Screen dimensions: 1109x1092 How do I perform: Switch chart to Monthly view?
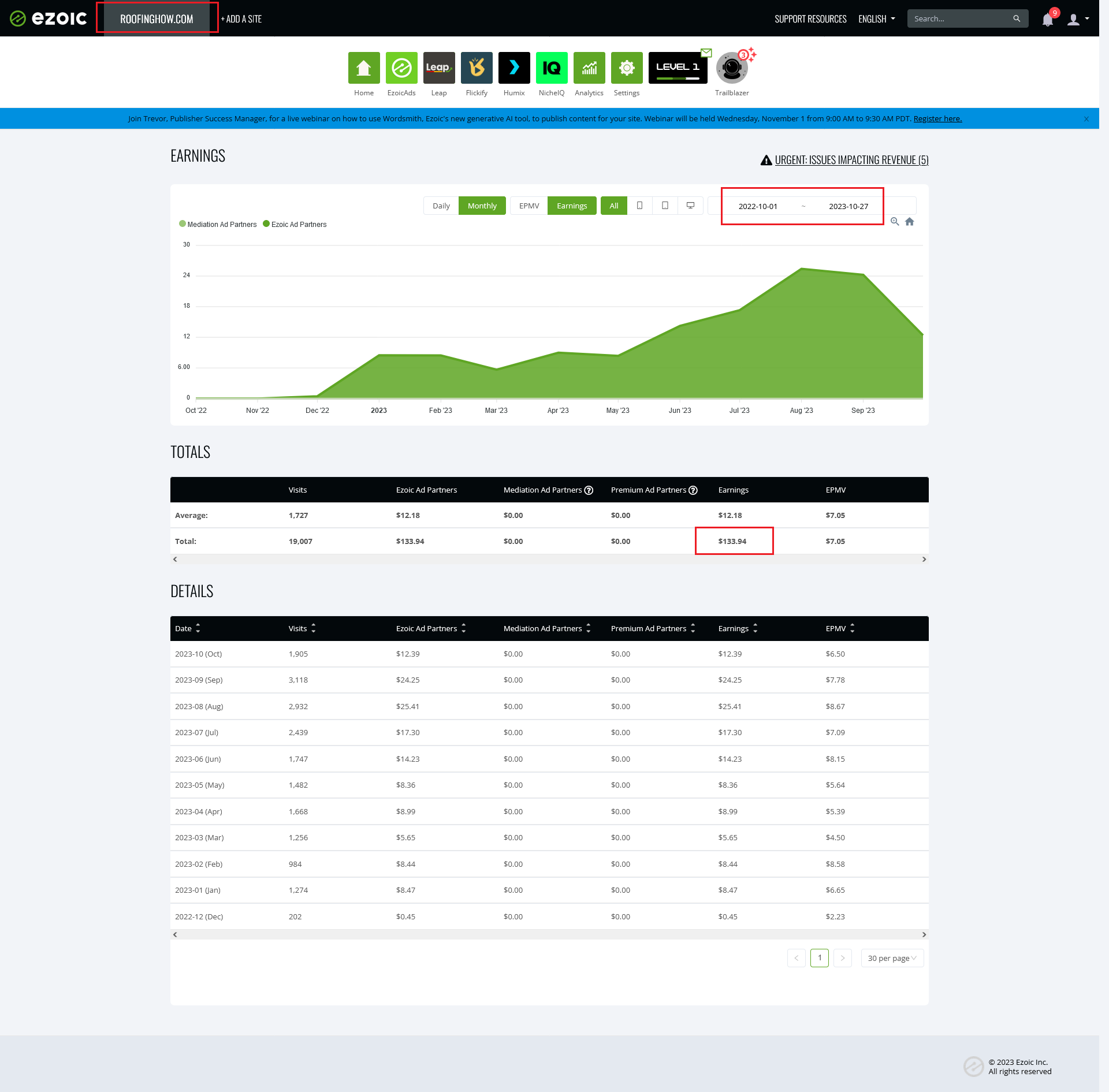(x=482, y=206)
